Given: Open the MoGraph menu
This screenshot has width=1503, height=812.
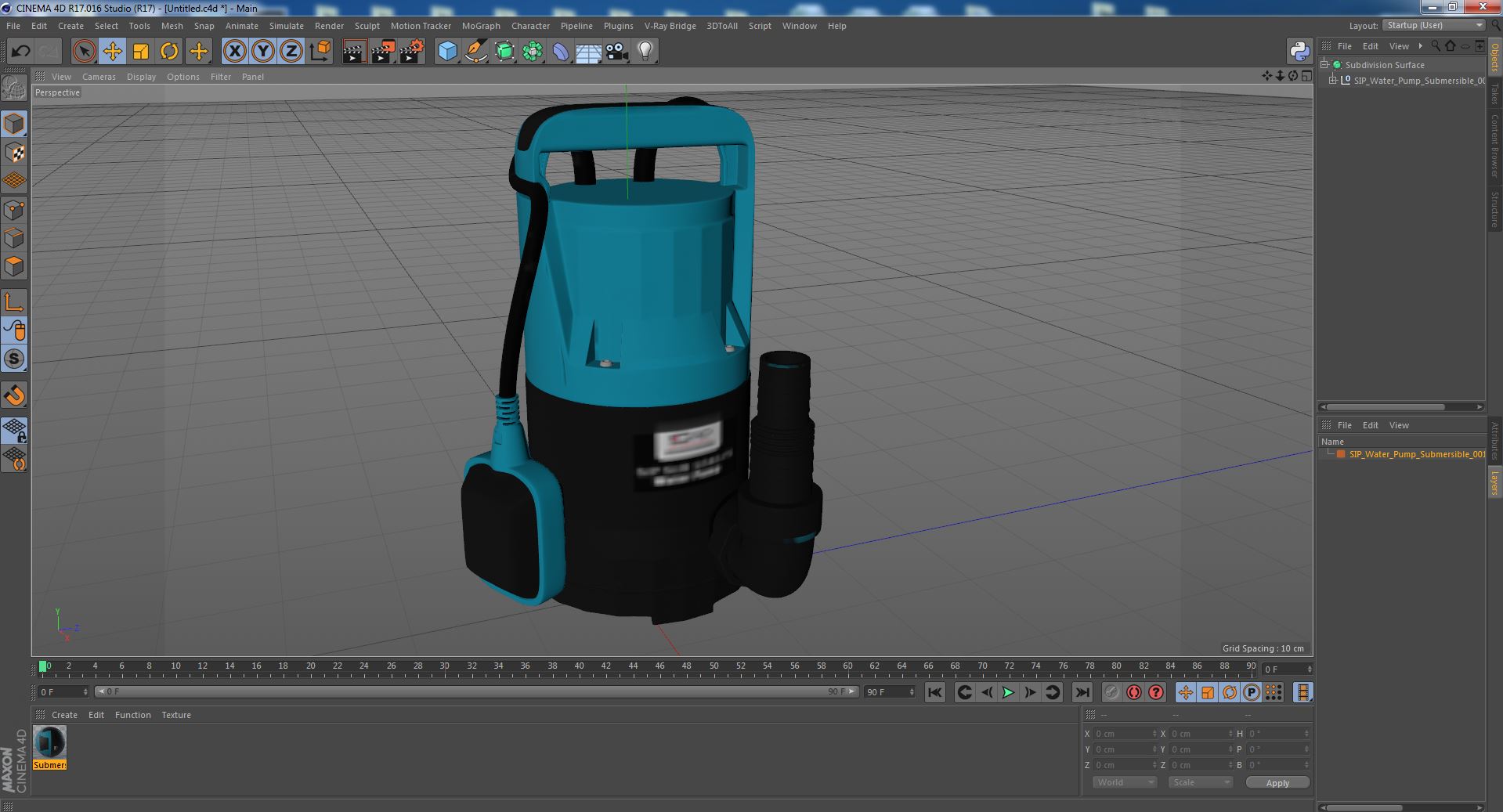Looking at the screenshot, I should pos(481,26).
